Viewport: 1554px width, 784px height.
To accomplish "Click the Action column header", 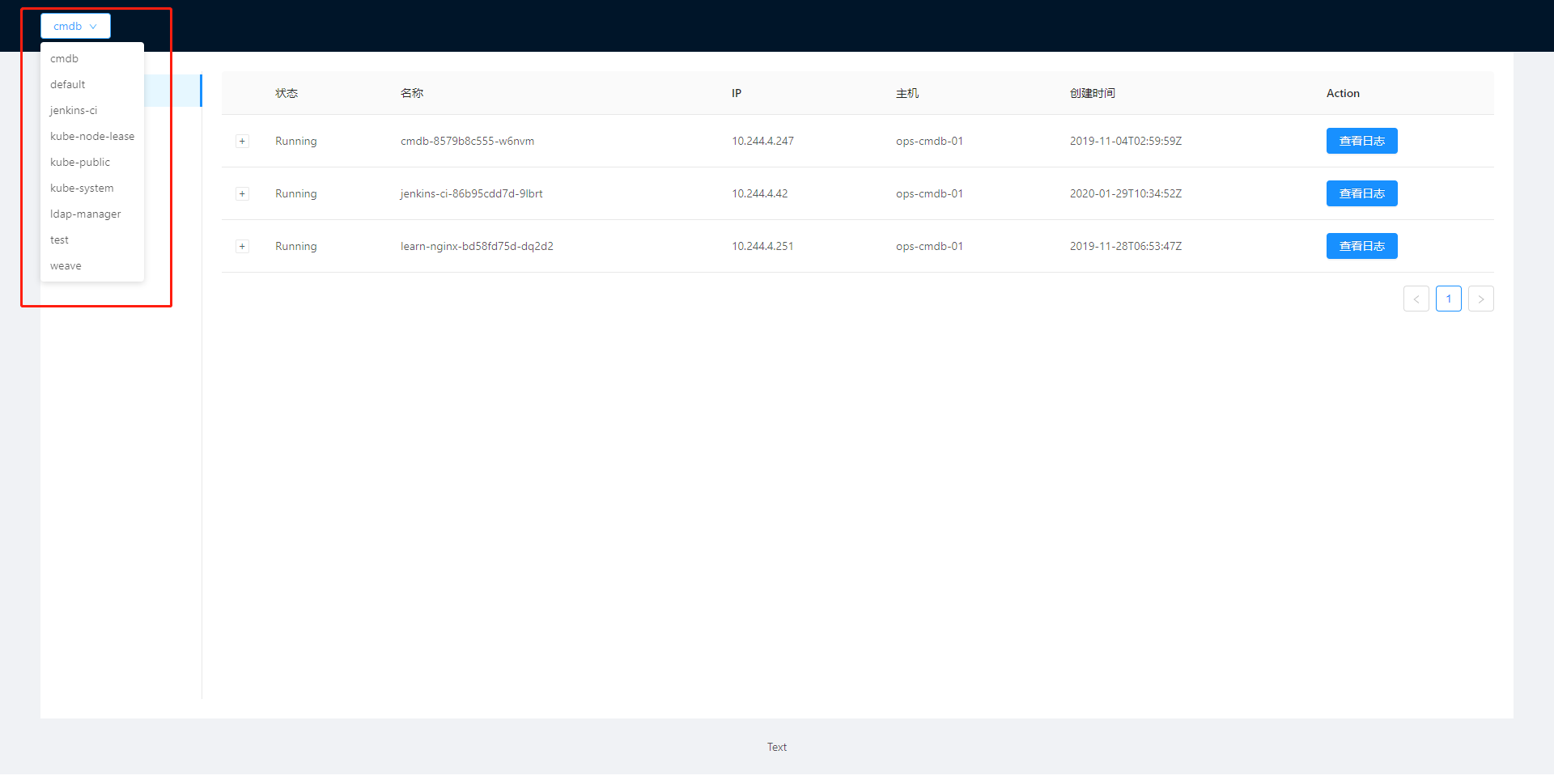I will click(1343, 93).
